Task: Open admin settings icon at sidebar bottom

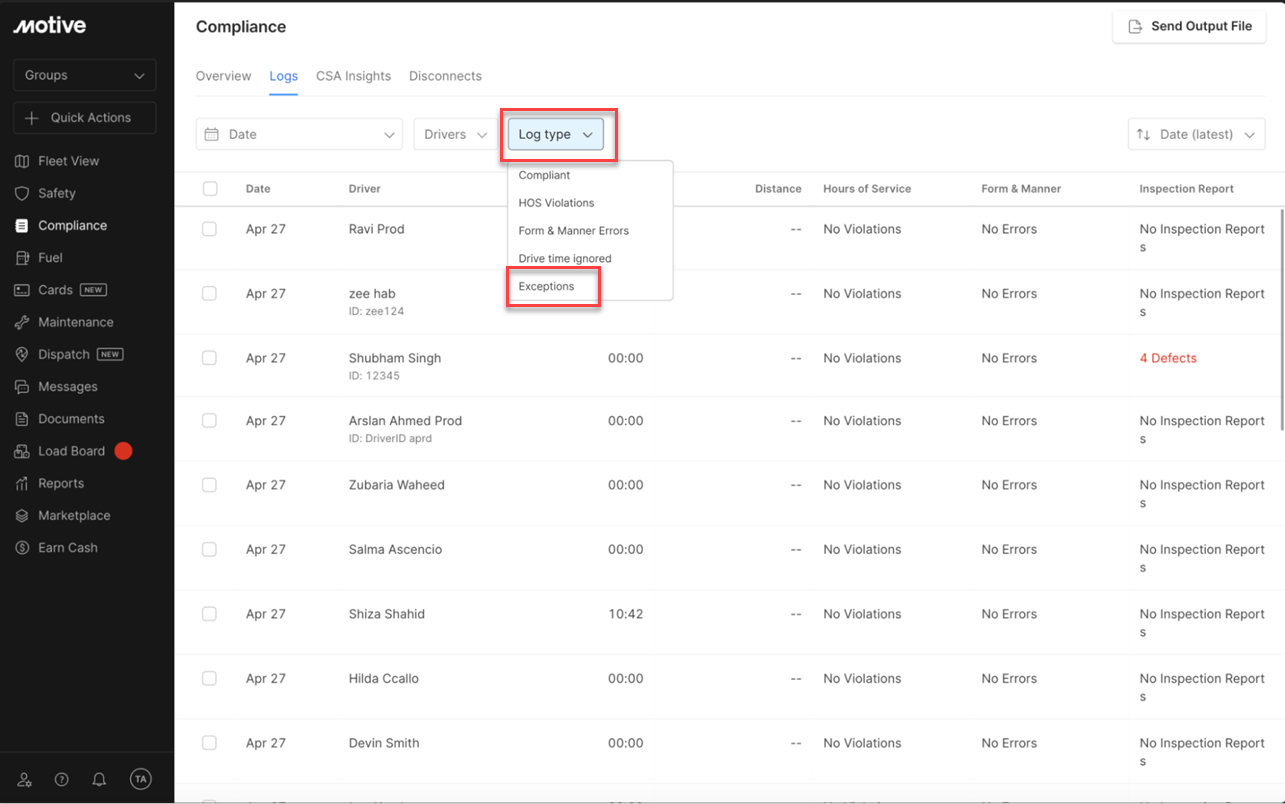Action: pos(25,780)
